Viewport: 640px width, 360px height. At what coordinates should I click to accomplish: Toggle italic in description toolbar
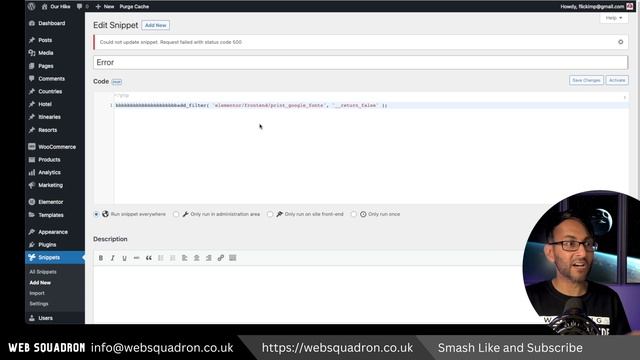113,258
